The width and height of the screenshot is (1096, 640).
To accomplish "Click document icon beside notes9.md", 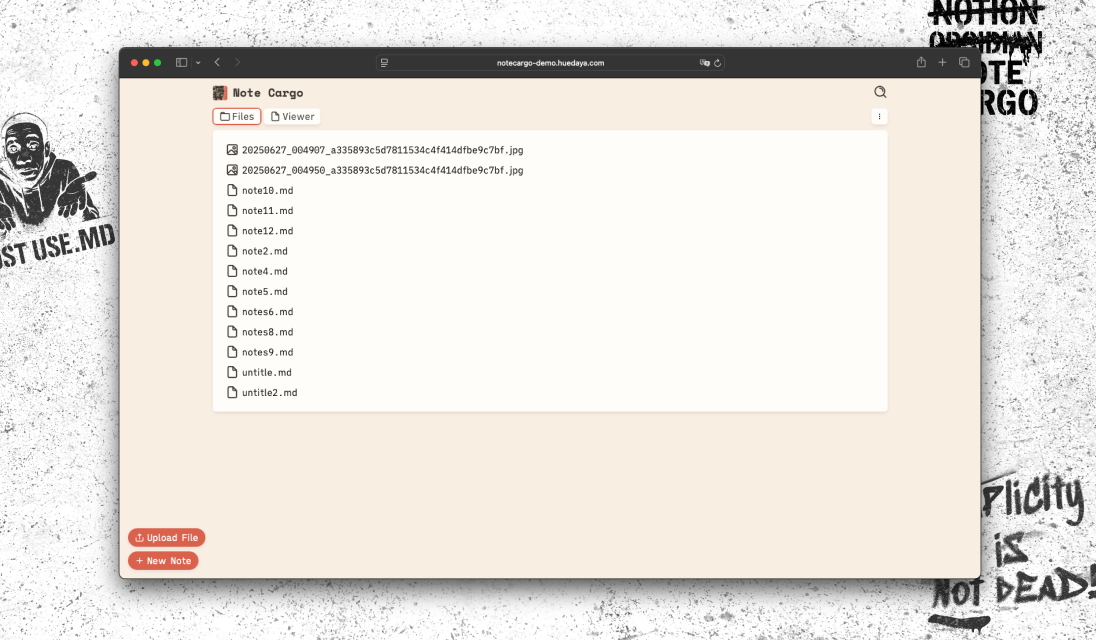I will pos(232,352).
